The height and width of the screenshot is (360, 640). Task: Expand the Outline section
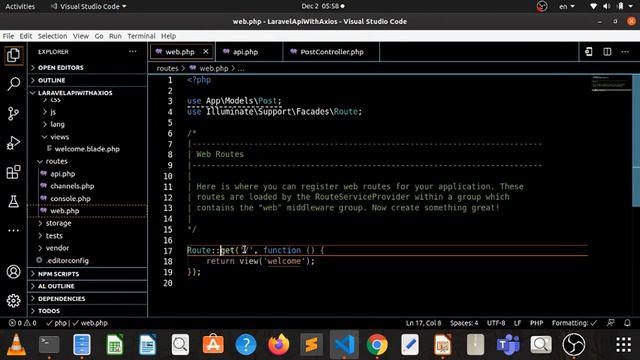[87, 80]
